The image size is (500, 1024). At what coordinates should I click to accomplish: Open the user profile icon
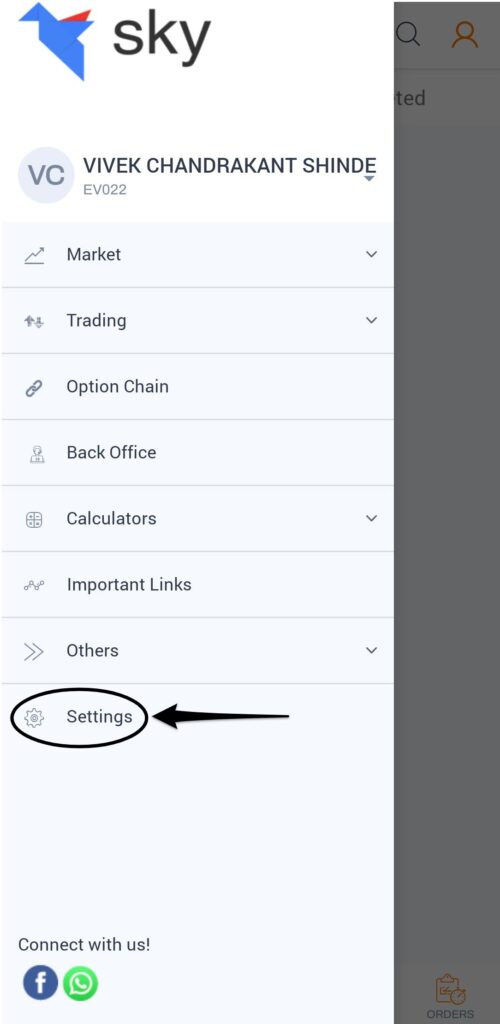pyautogui.click(x=465, y=35)
